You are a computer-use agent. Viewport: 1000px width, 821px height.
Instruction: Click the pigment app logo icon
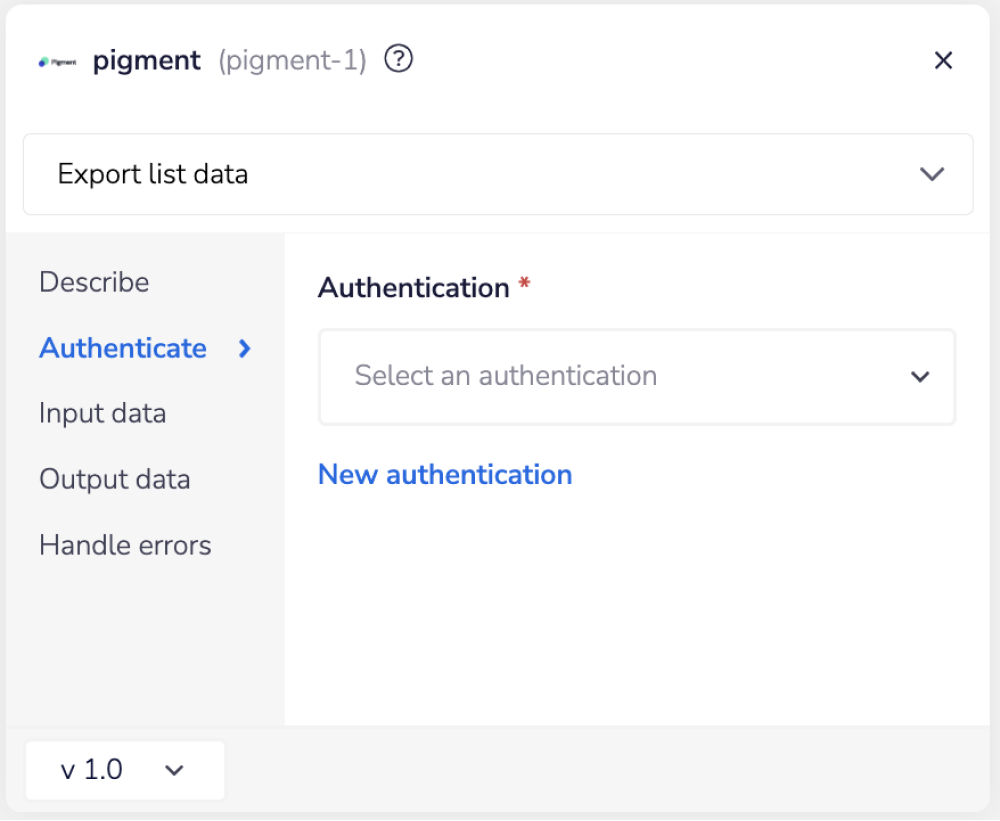click(x=57, y=60)
